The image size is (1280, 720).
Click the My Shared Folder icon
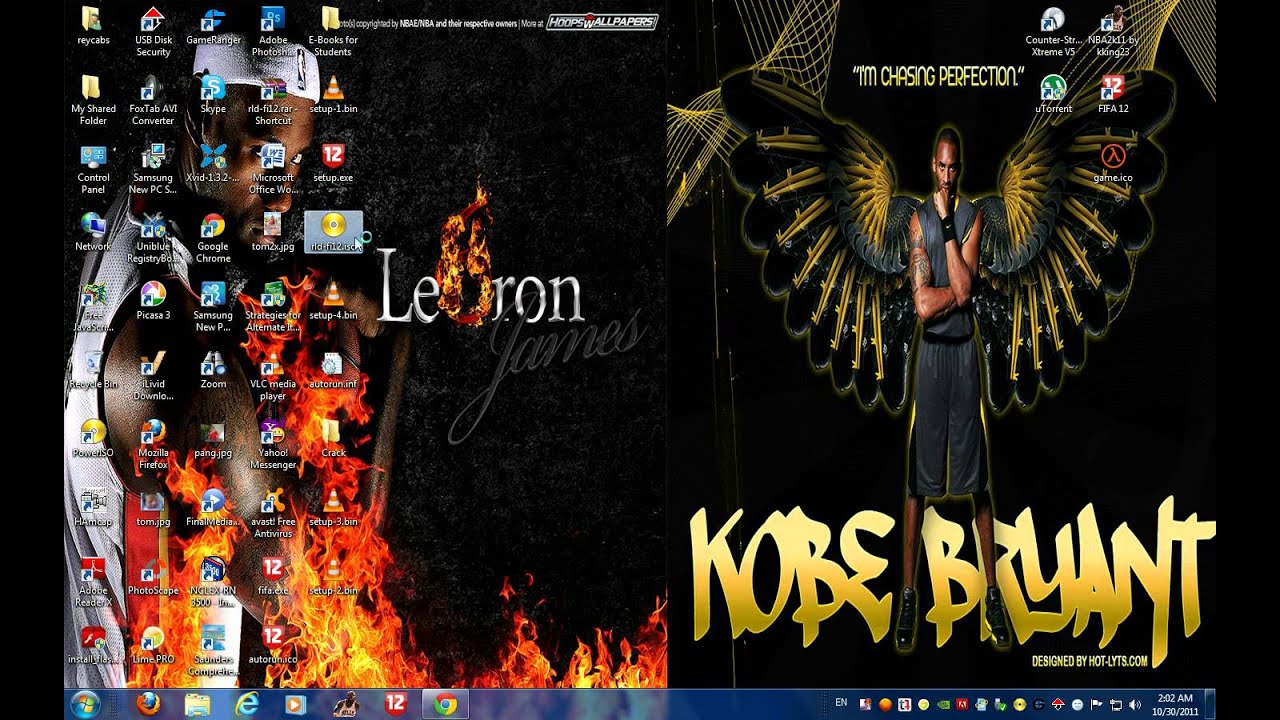click(93, 100)
